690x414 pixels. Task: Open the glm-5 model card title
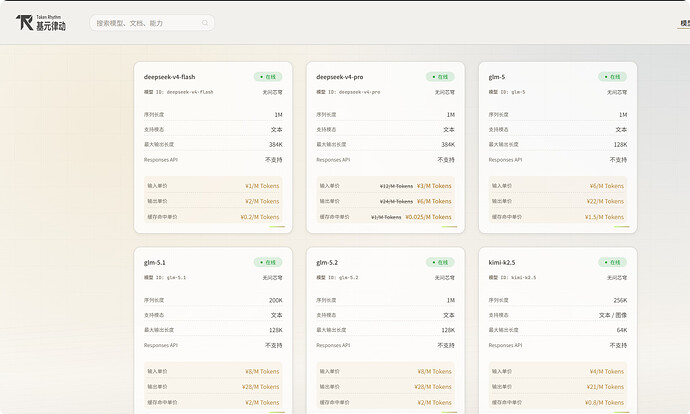[x=497, y=77]
